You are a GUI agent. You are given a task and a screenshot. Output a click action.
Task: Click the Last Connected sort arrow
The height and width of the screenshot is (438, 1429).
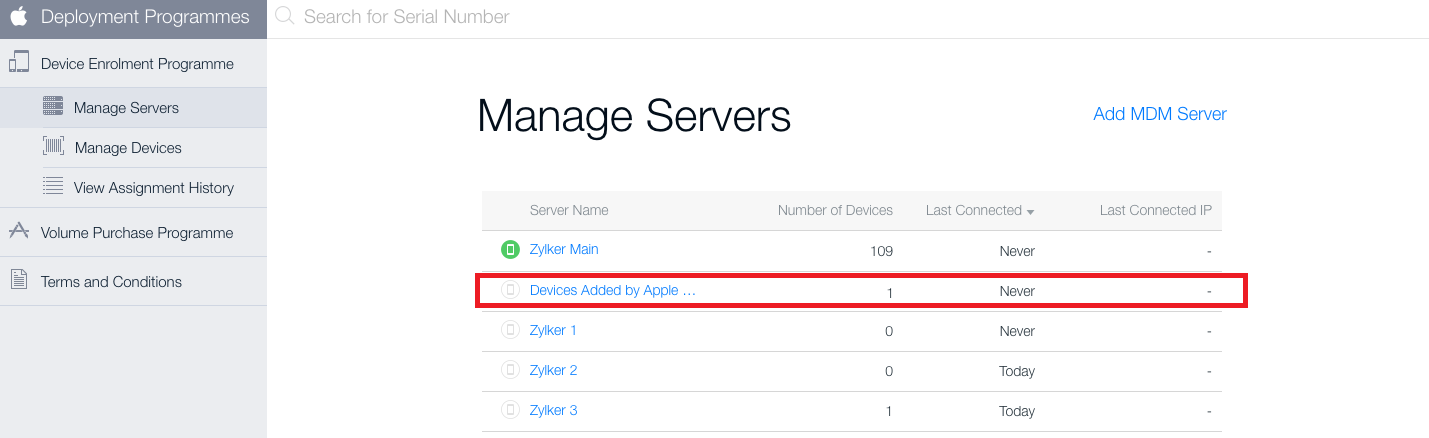coord(1030,211)
